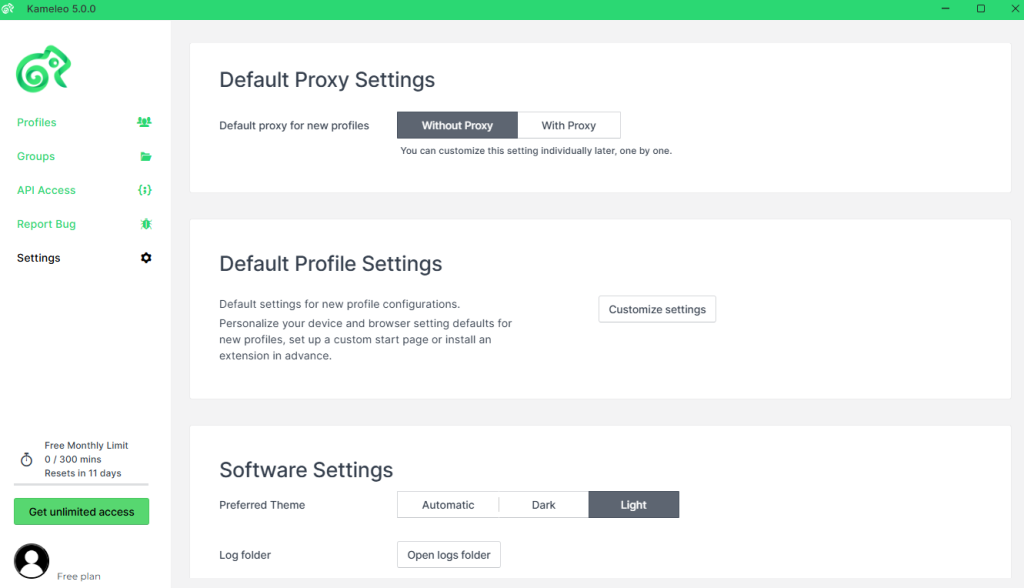Click 'Software Settings' heading
This screenshot has height=588, width=1024.
pyautogui.click(x=306, y=470)
